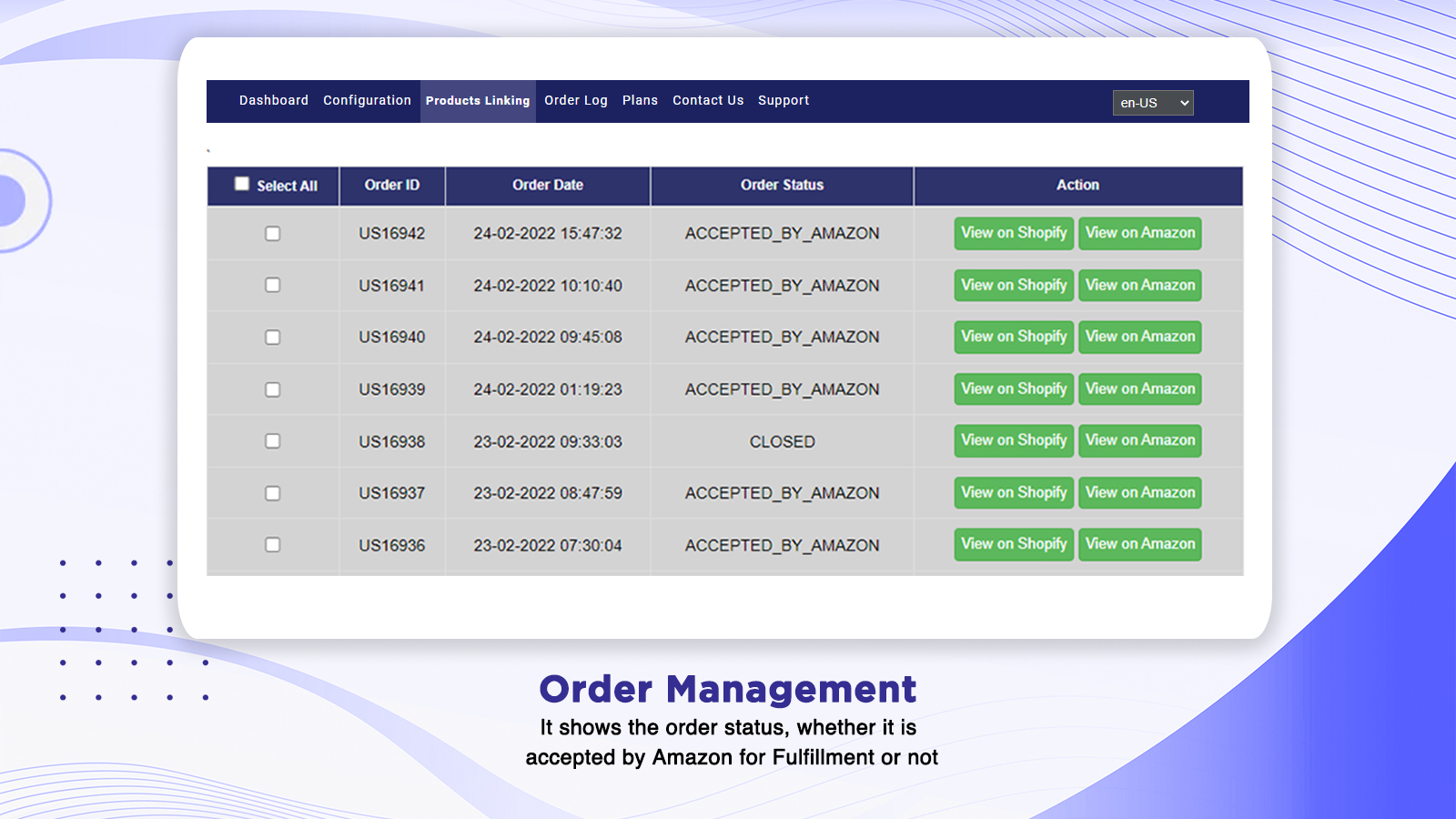Switch to the Configuration tab
This screenshot has width=1456, height=819.
click(x=367, y=100)
